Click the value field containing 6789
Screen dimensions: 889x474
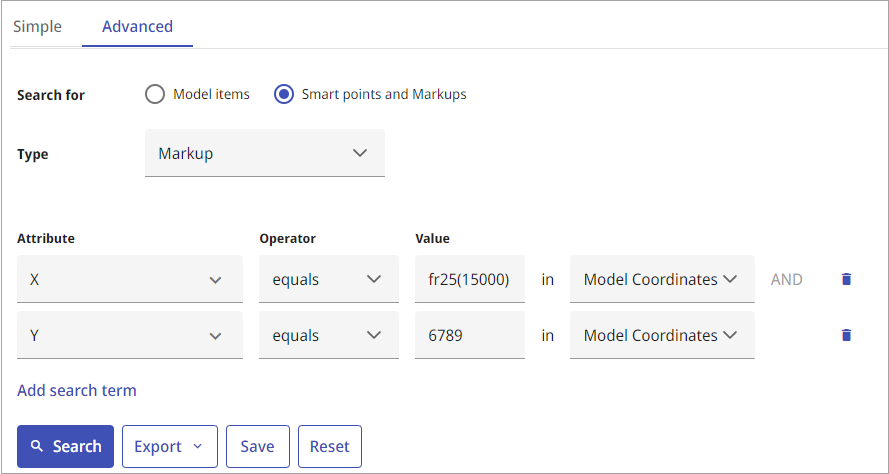pos(469,335)
